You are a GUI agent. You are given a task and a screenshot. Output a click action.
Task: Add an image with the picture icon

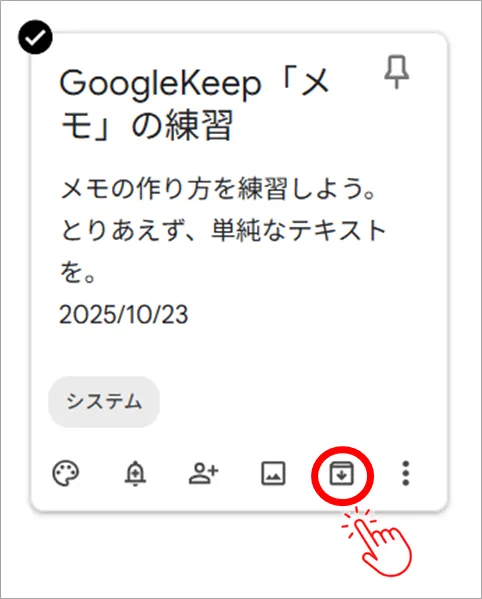(x=273, y=474)
